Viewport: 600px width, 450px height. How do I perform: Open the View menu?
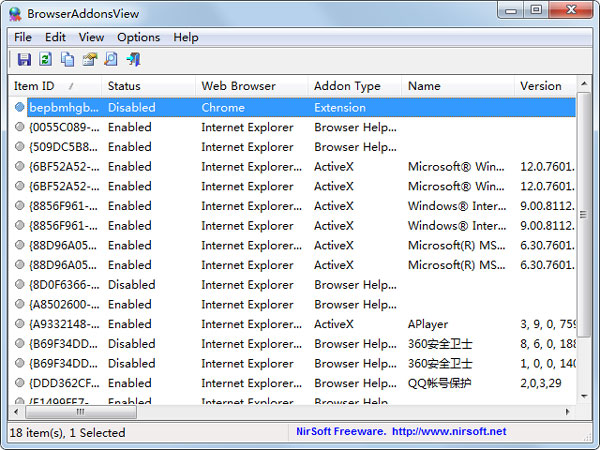pos(91,38)
